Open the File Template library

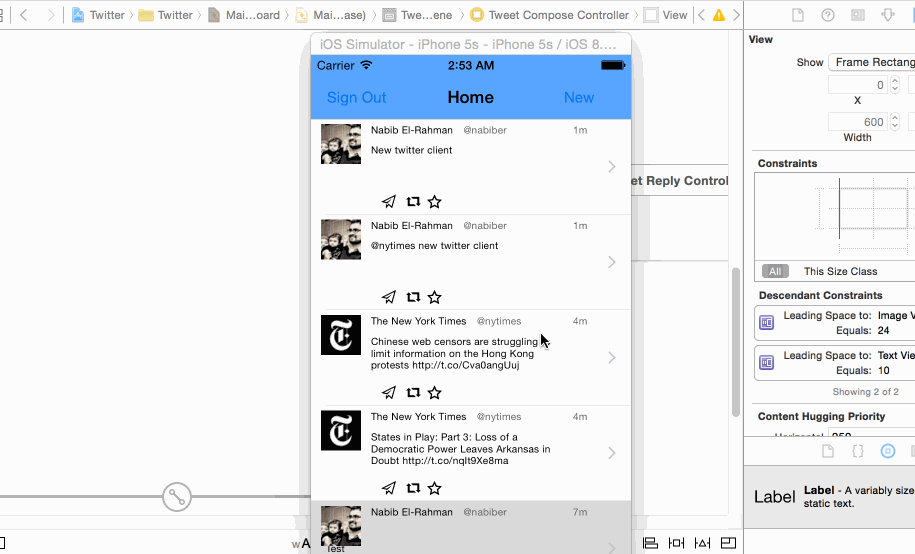[x=827, y=451]
